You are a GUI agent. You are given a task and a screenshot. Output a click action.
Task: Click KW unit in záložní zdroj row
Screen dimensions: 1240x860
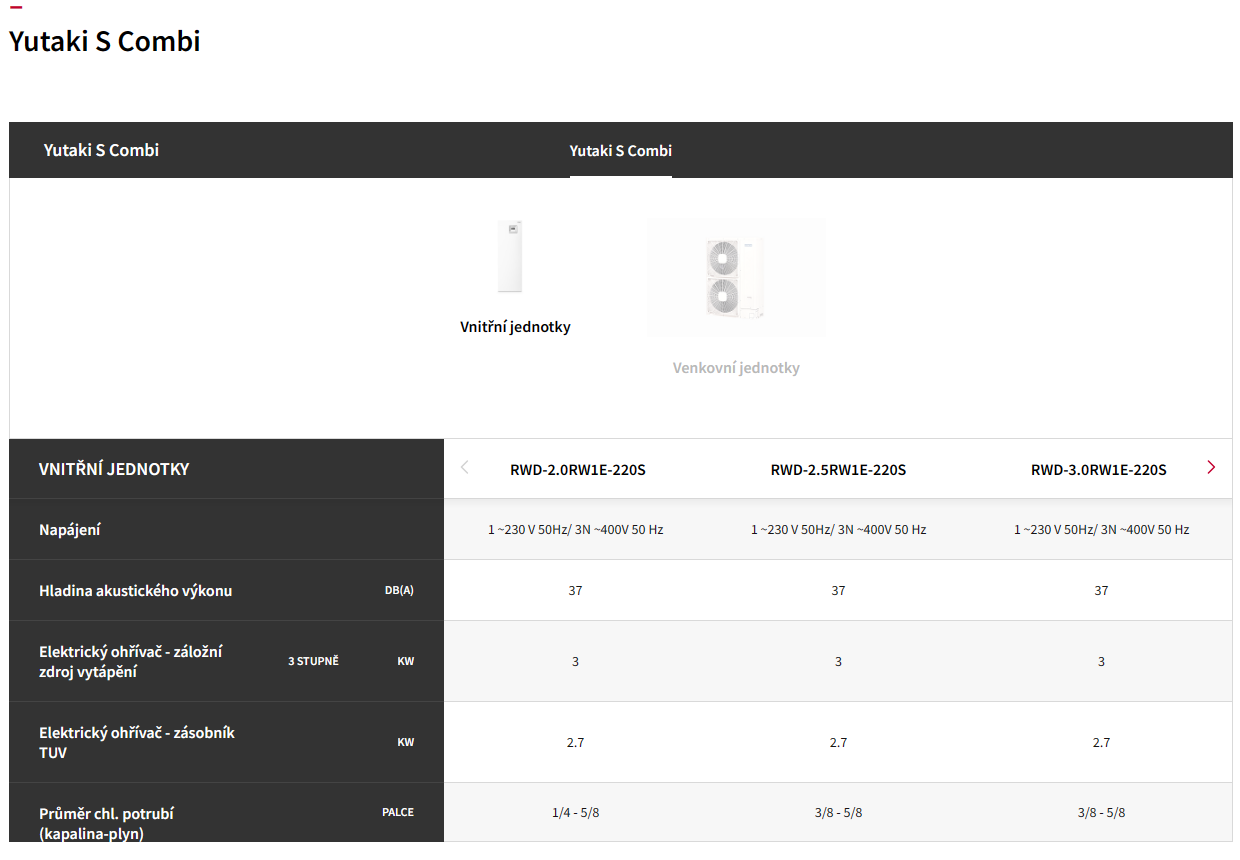(405, 662)
